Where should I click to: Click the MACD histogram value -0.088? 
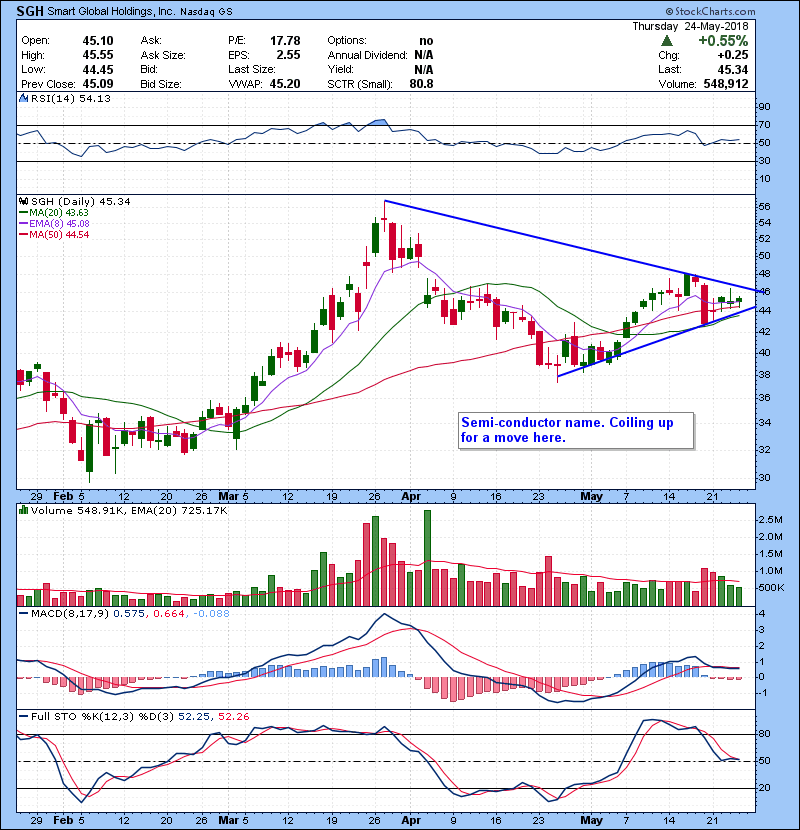(x=211, y=613)
